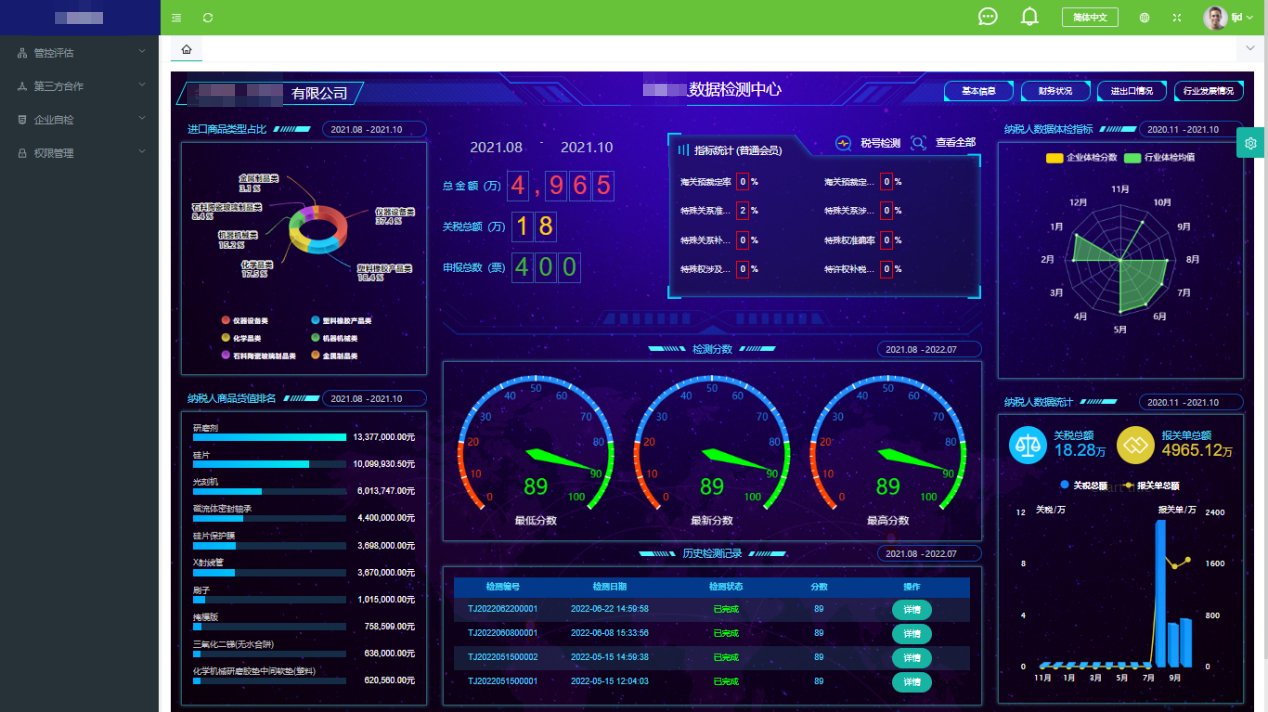Collapse the sidebar with the hamburger icon
This screenshot has width=1268, height=712.
176,18
